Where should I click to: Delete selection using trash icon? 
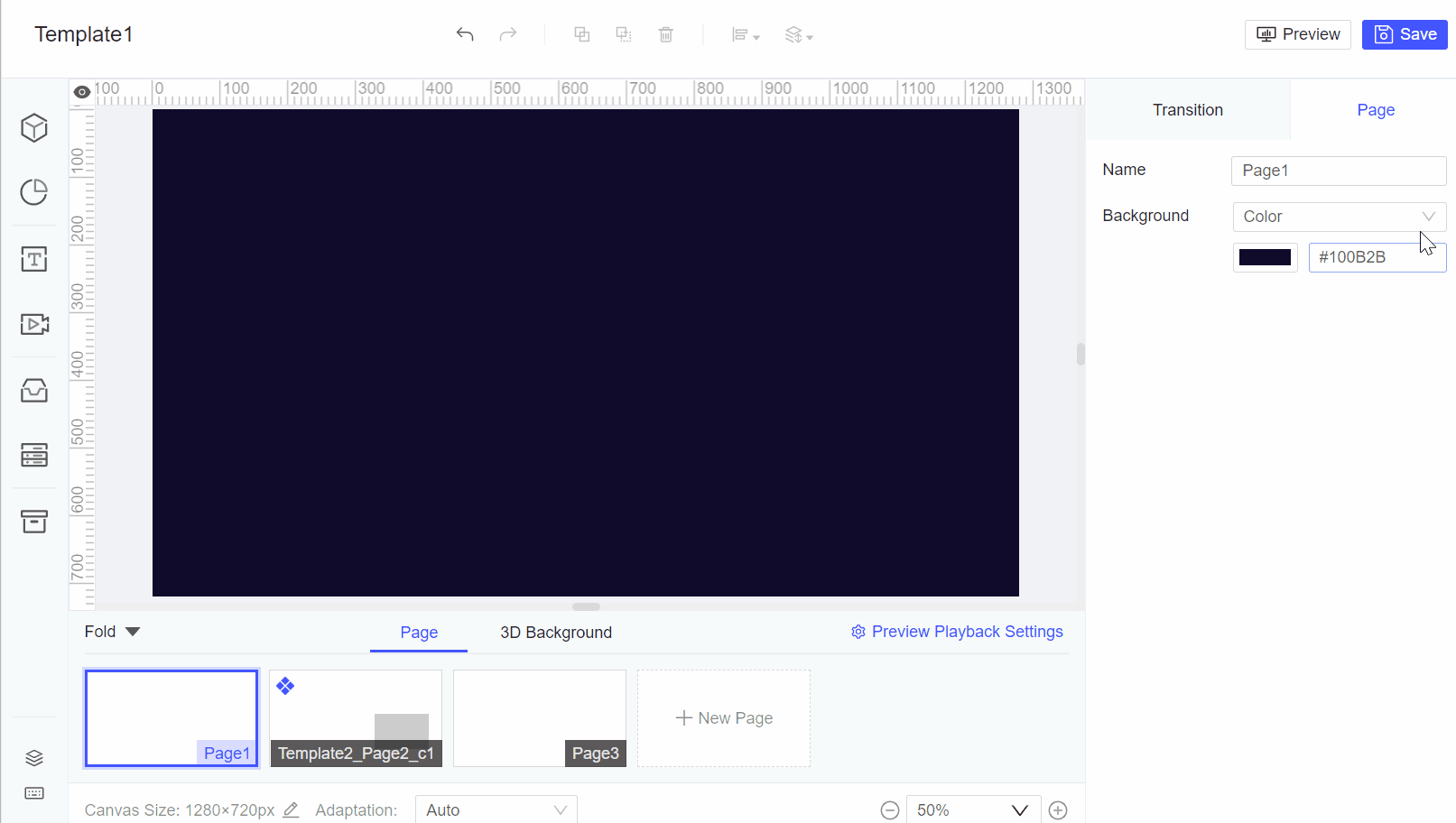666,33
